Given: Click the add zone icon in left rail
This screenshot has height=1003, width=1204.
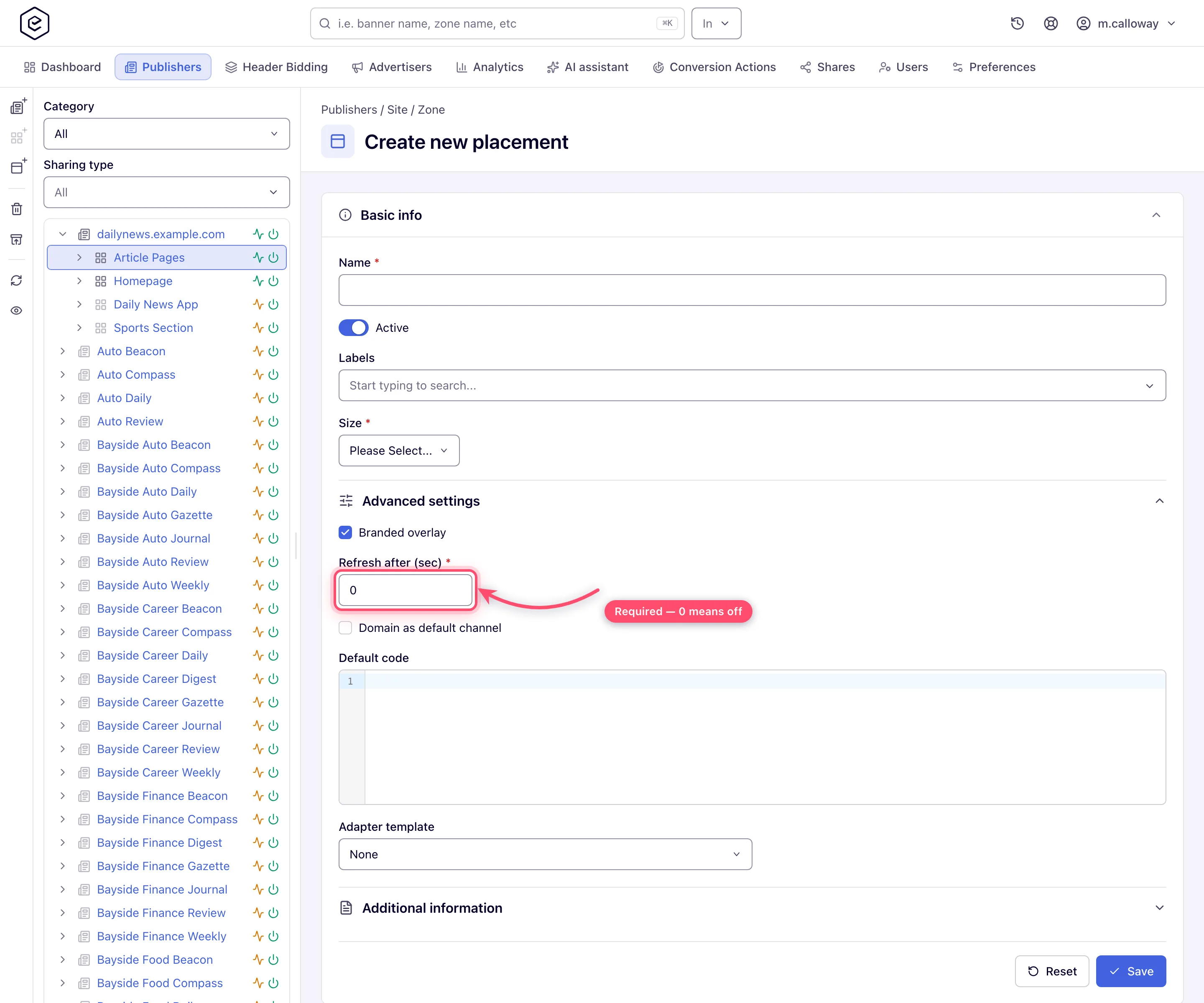Looking at the screenshot, I should (18, 137).
